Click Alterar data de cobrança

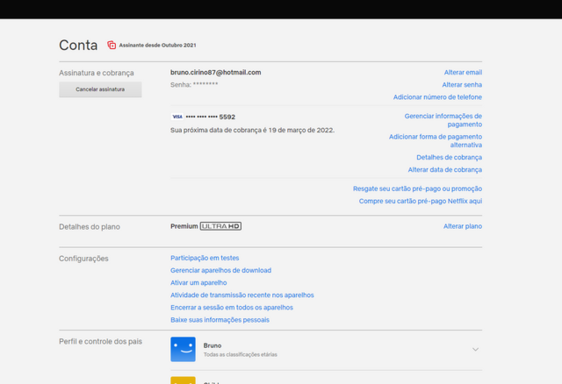(445, 170)
